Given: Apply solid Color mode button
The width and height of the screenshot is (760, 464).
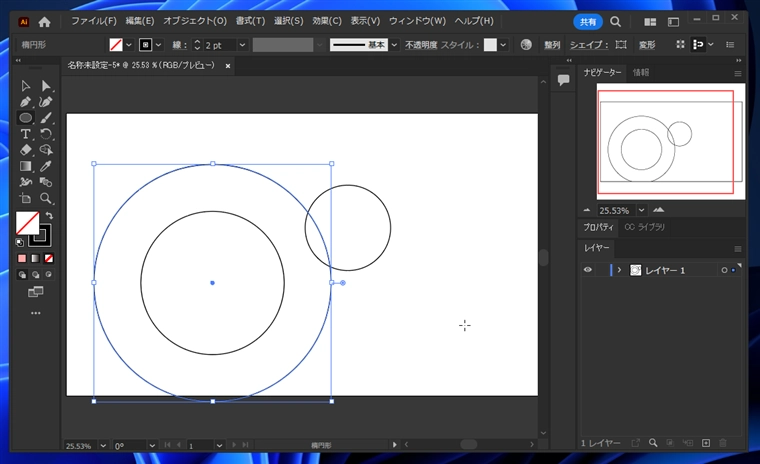Looking at the screenshot, I should point(22,258).
